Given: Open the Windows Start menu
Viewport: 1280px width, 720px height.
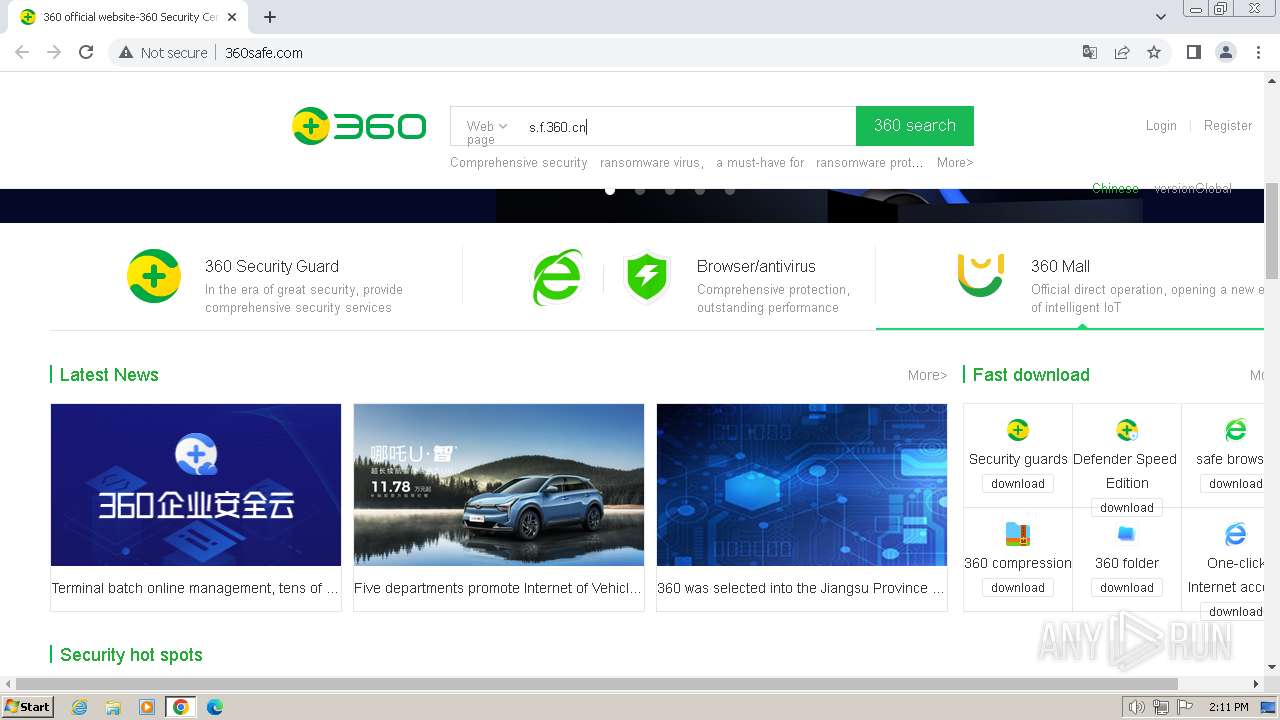Looking at the screenshot, I should pyautogui.click(x=27, y=707).
